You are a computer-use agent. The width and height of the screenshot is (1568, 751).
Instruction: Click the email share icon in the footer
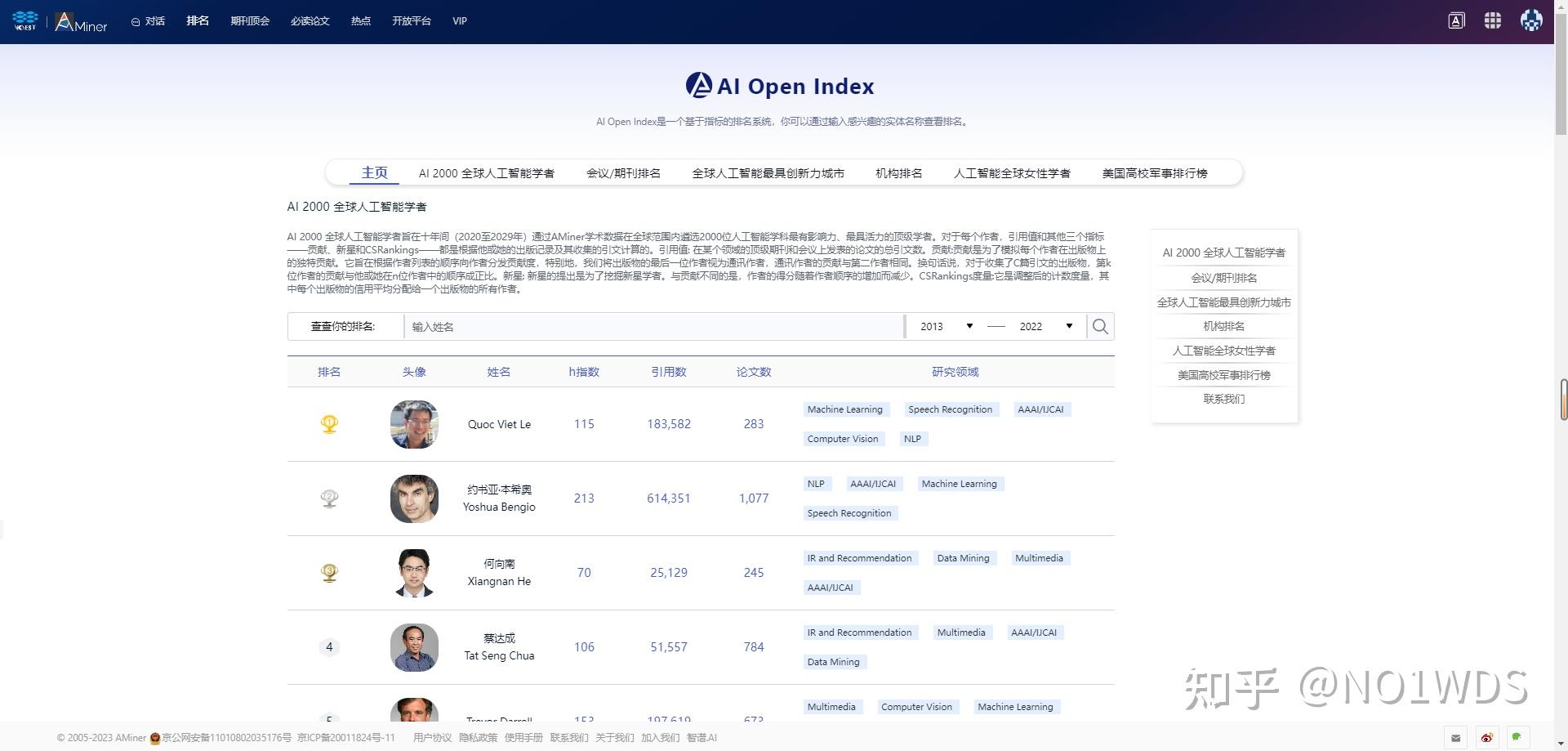[1455, 738]
